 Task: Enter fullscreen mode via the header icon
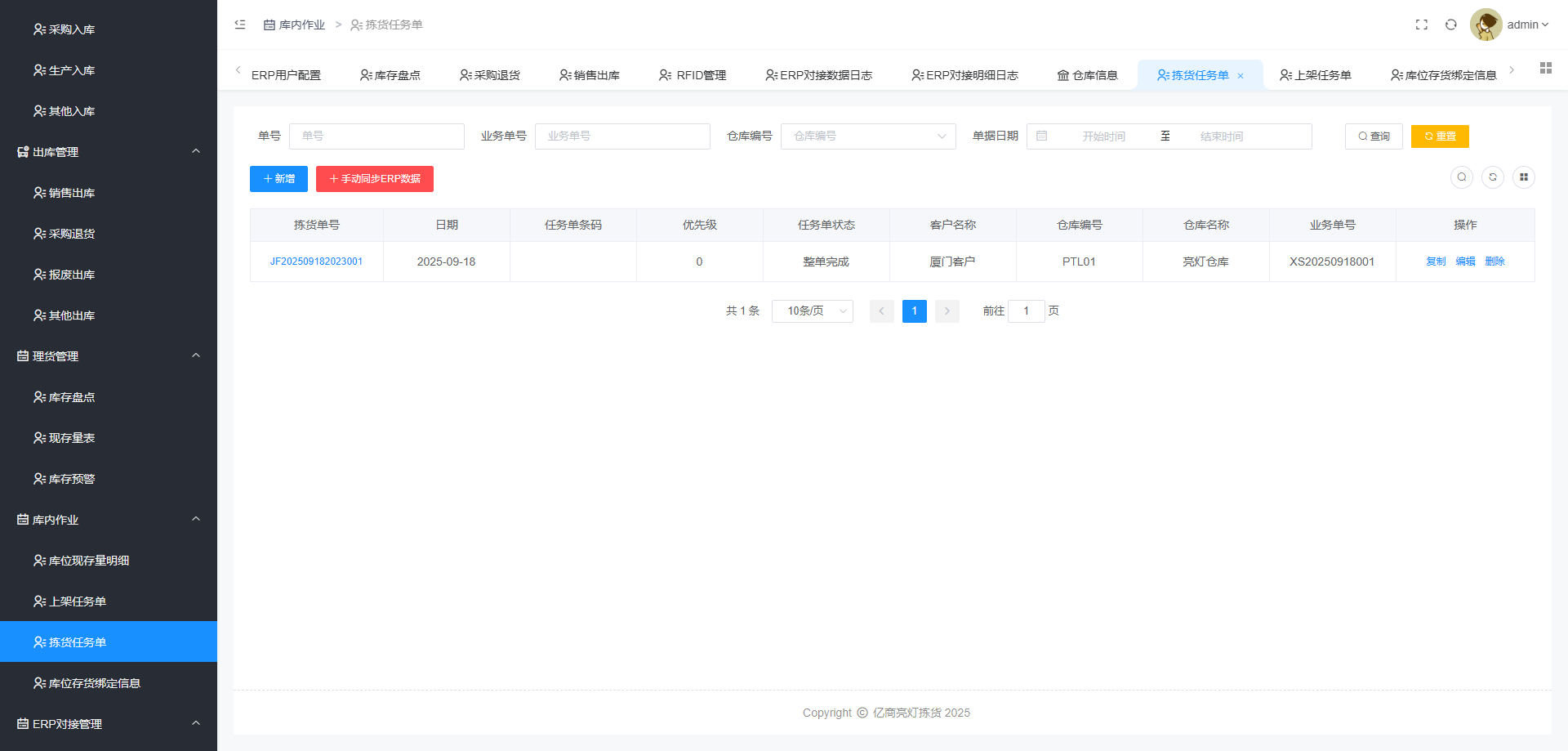[1421, 25]
